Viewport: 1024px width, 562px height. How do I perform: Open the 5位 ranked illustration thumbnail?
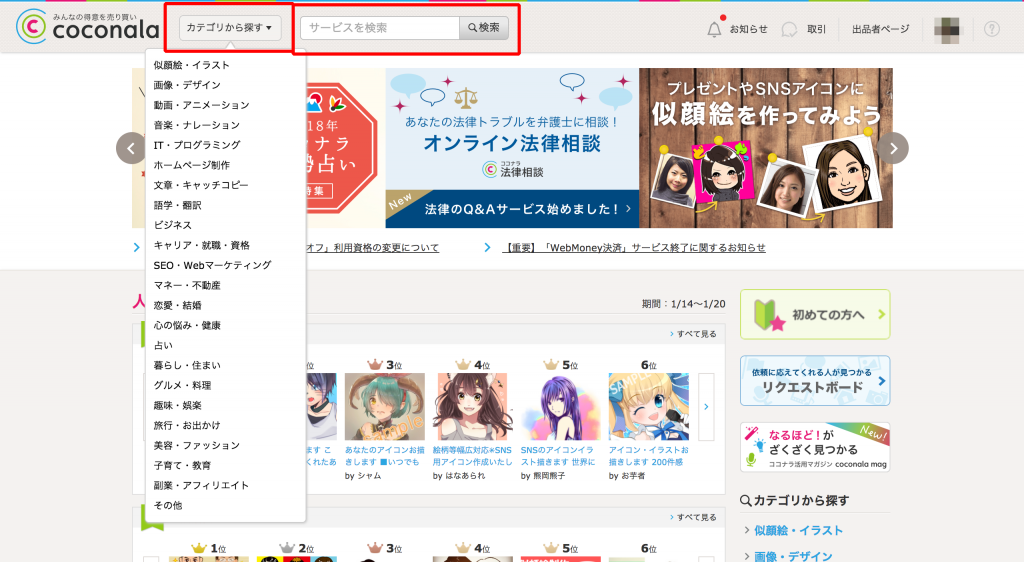560,407
